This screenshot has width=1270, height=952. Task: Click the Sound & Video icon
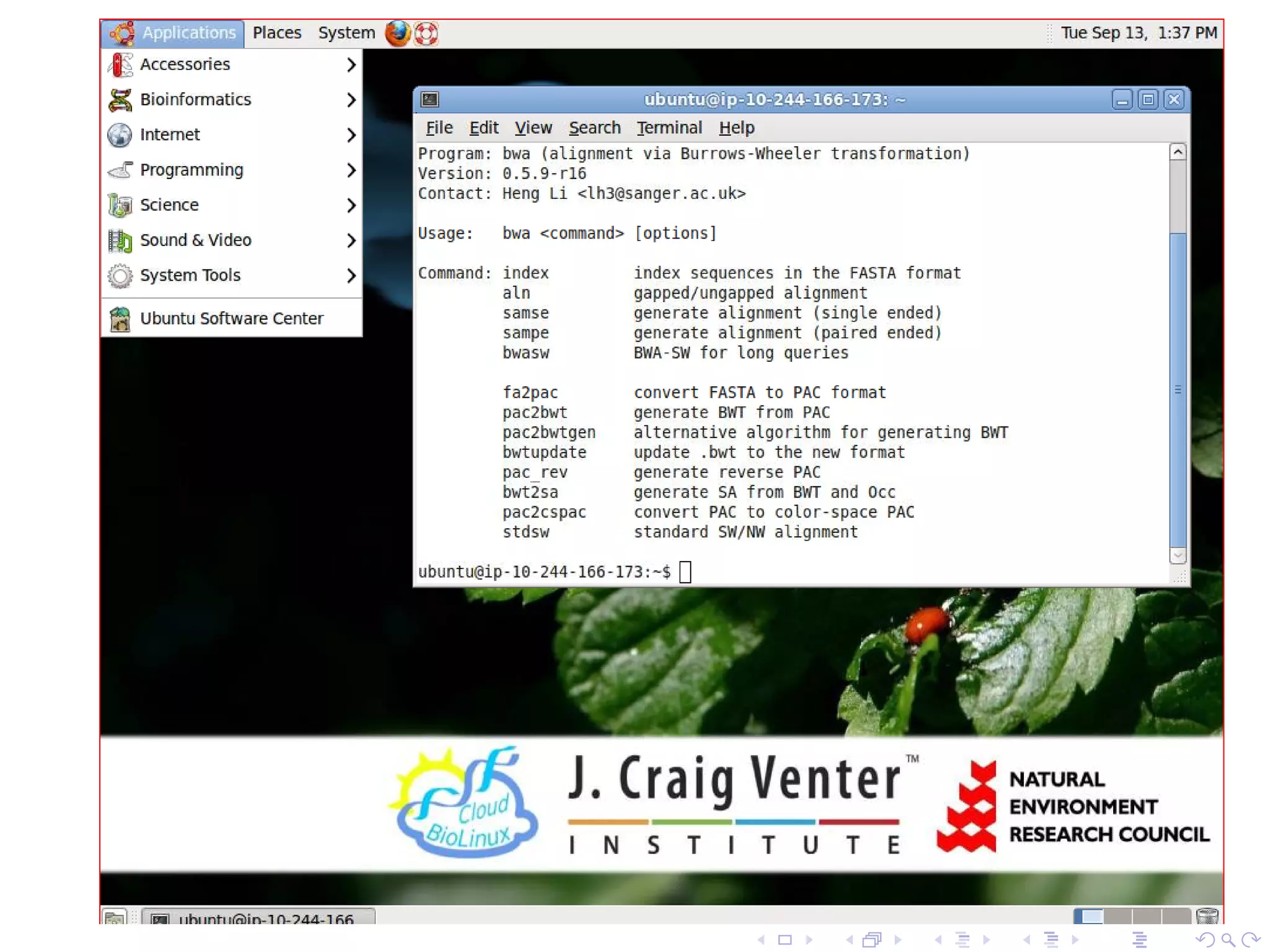[120, 240]
